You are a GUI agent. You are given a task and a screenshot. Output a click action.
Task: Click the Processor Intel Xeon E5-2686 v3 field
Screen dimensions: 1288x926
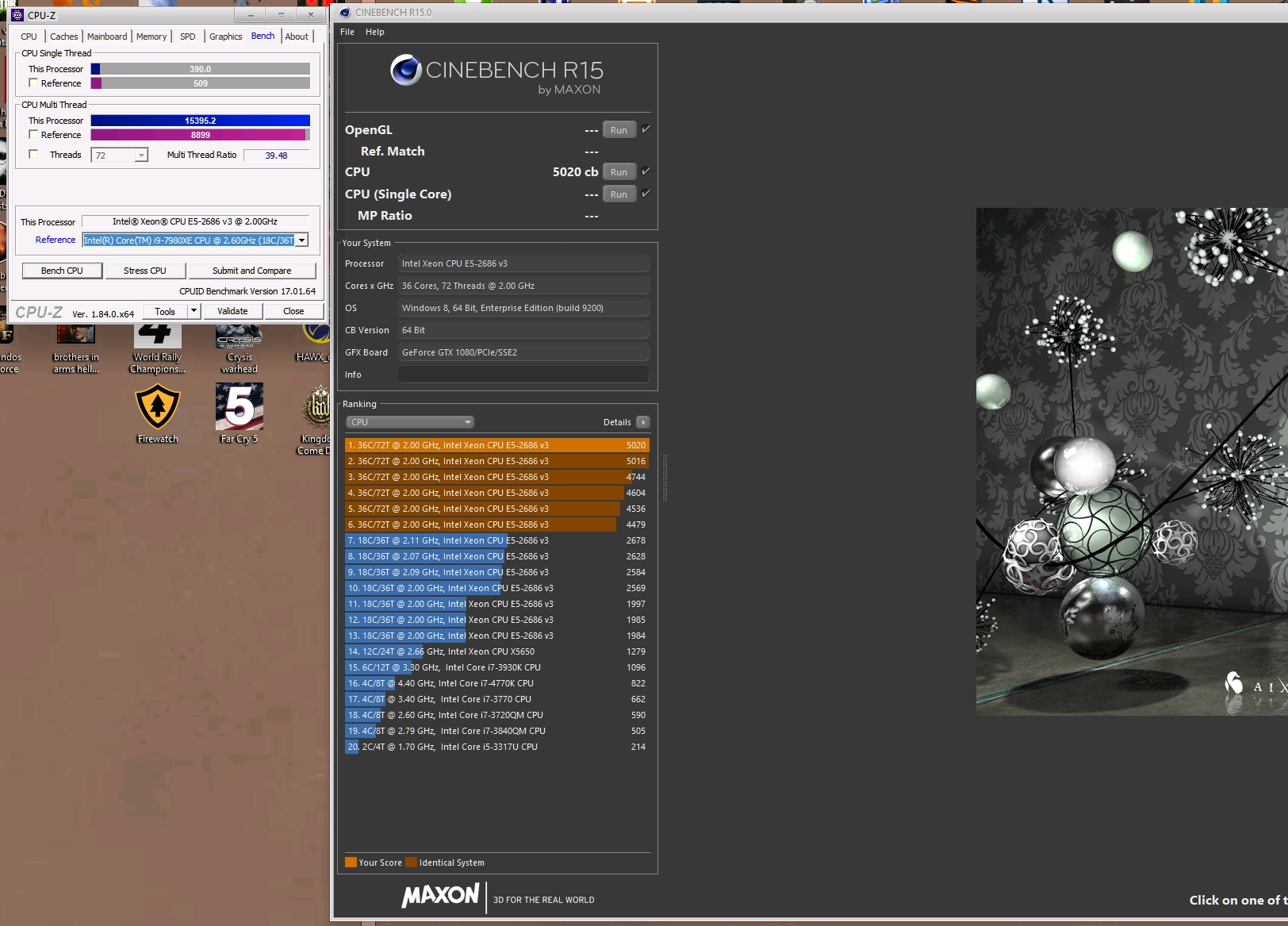(x=523, y=263)
